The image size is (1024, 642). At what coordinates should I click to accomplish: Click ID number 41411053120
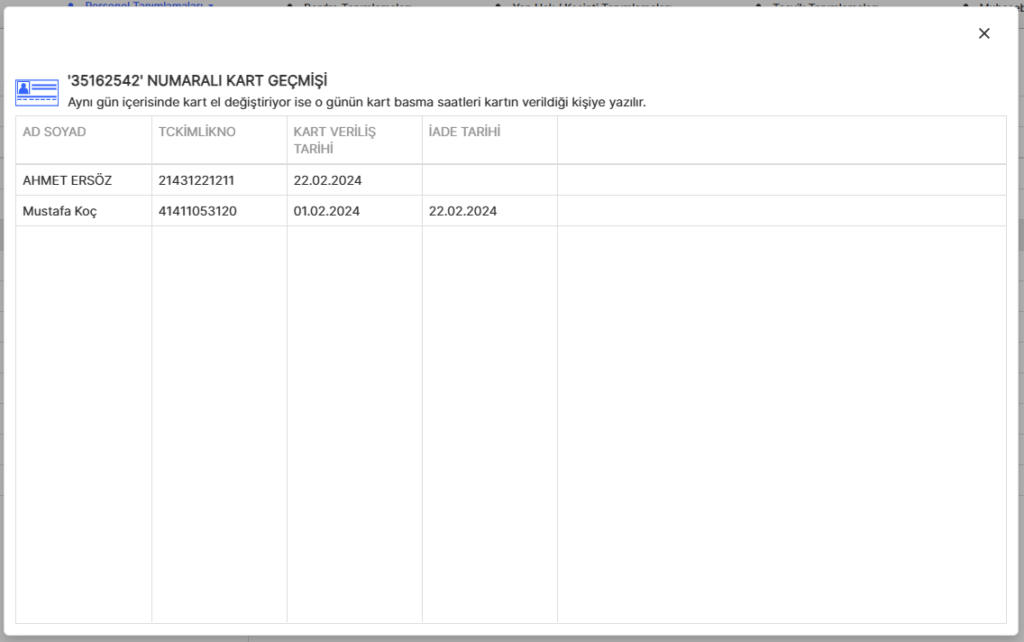pyautogui.click(x=197, y=211)
